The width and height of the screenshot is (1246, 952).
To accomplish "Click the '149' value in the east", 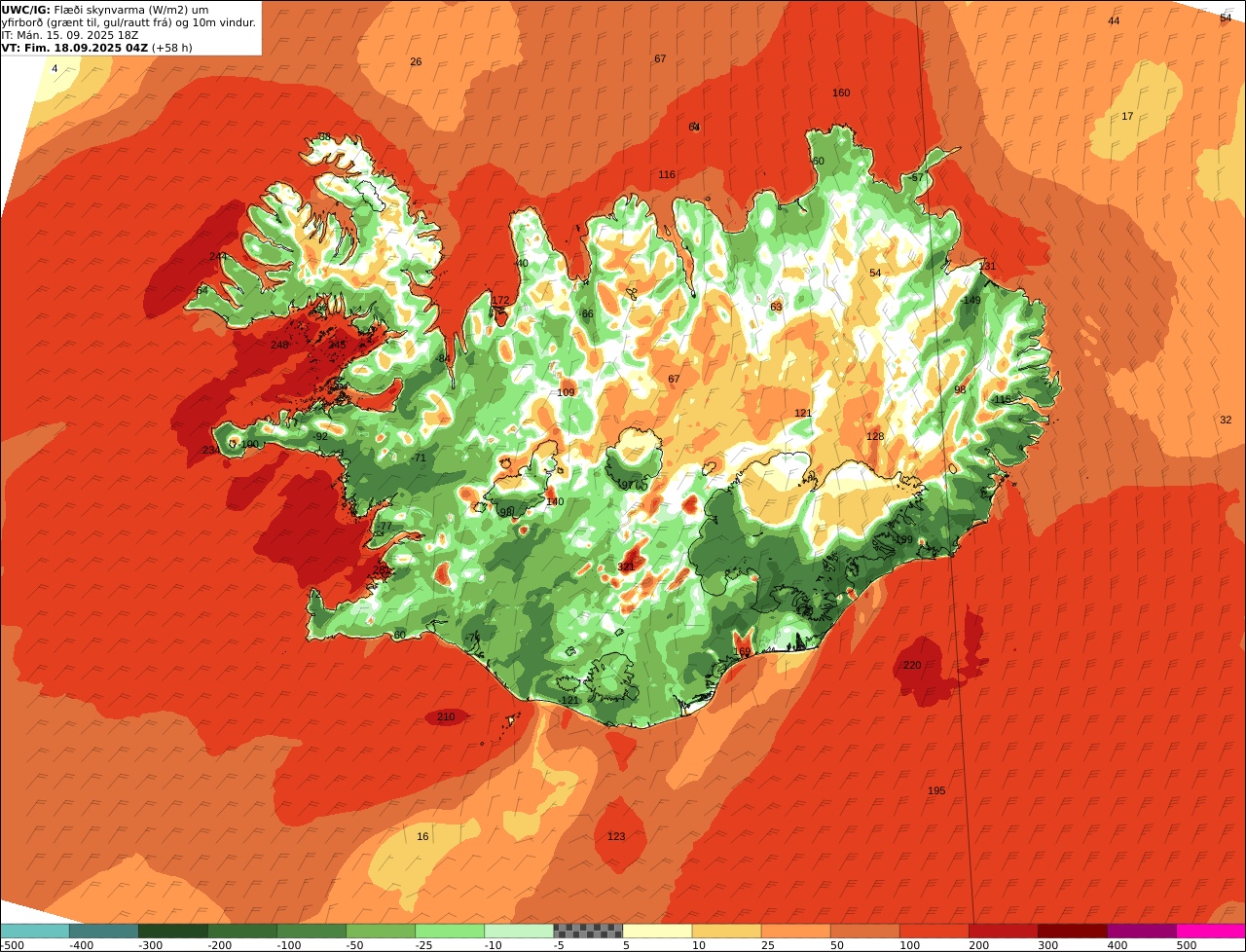I will coord(971,301).
